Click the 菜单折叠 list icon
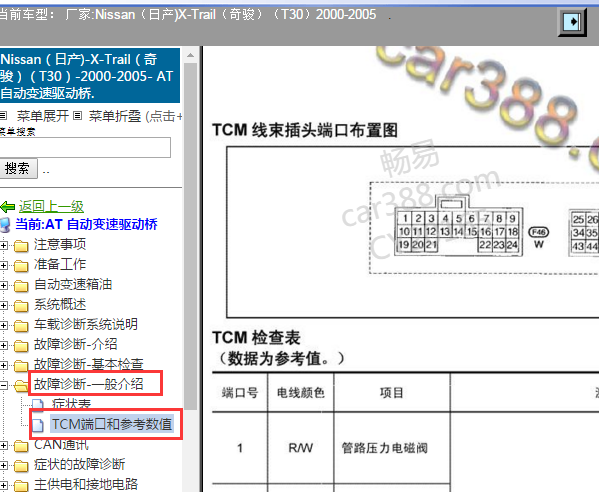 click(78, 115)
